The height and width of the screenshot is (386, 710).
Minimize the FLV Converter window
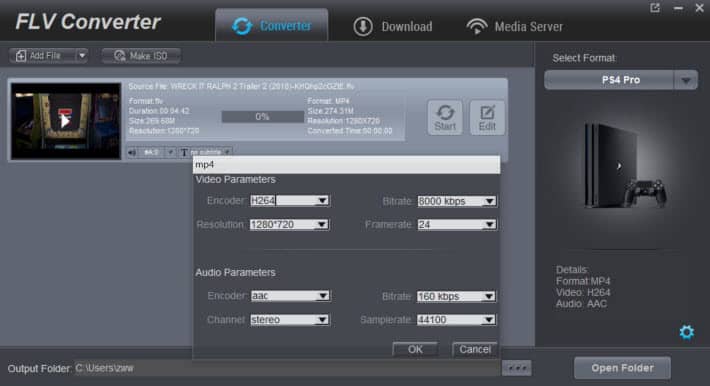coord(678,8)
